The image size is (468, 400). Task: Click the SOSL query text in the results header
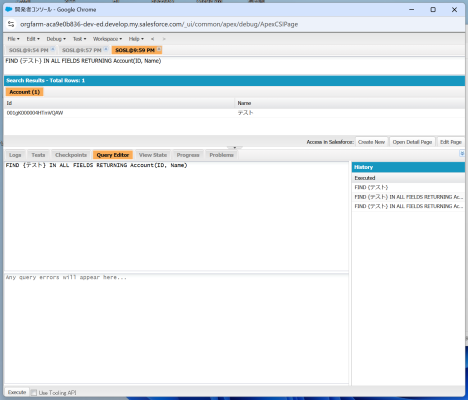(83, 61)
